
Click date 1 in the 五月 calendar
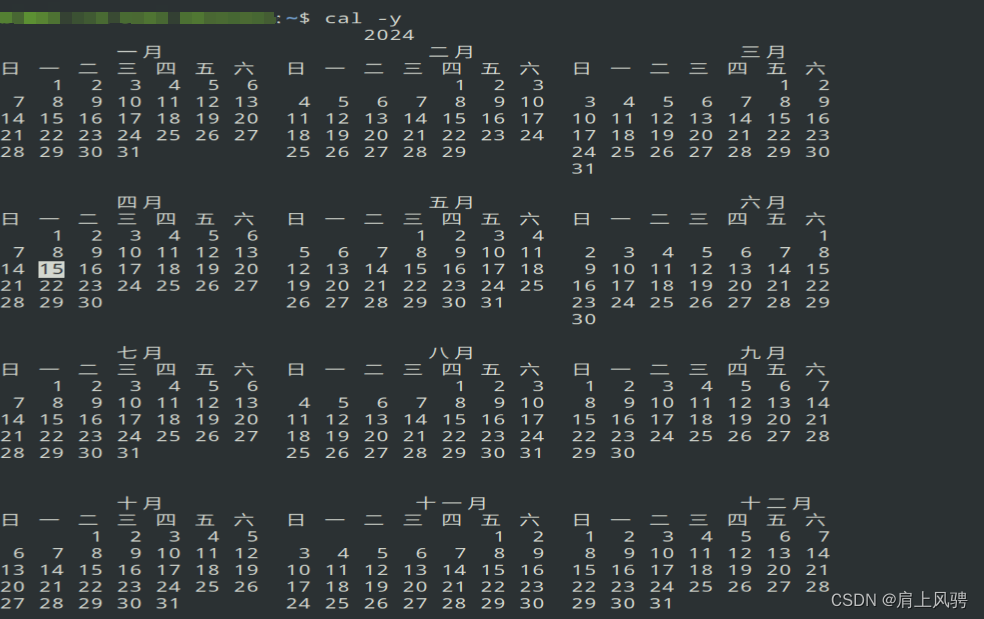pyautogui.click(x=421, y=235)
